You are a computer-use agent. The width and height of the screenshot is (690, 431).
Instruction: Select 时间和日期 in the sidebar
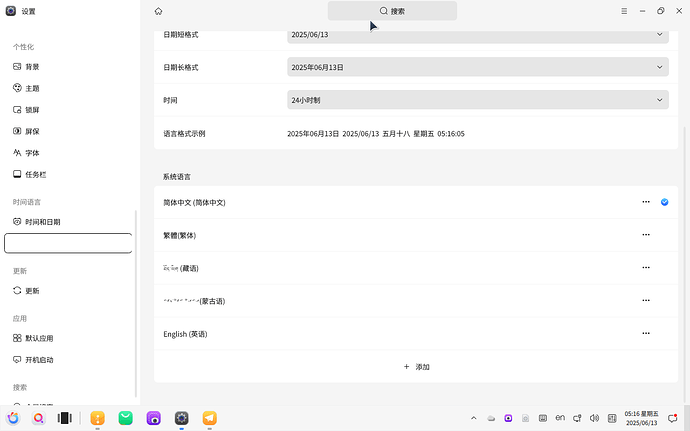42,222
